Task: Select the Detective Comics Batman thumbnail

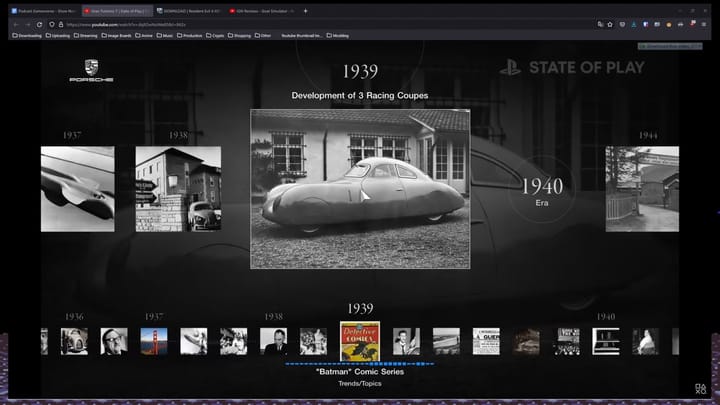Action: pos(360,341)
